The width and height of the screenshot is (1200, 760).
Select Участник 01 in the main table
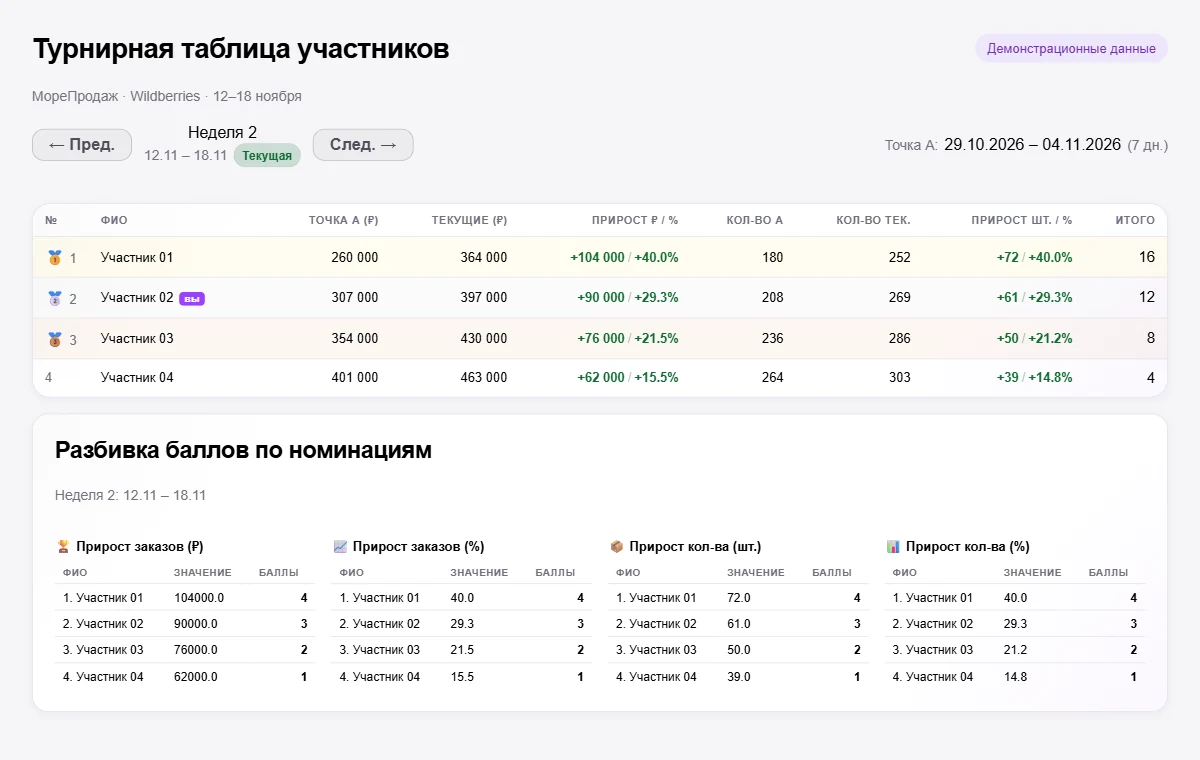click(137, 258)
